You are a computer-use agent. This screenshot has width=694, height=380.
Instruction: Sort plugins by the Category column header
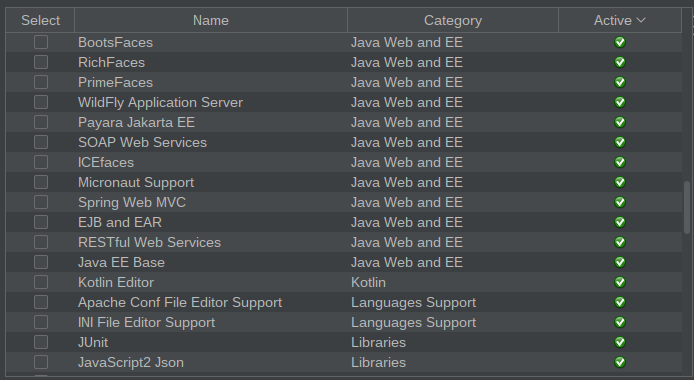[x=453, y=20]
